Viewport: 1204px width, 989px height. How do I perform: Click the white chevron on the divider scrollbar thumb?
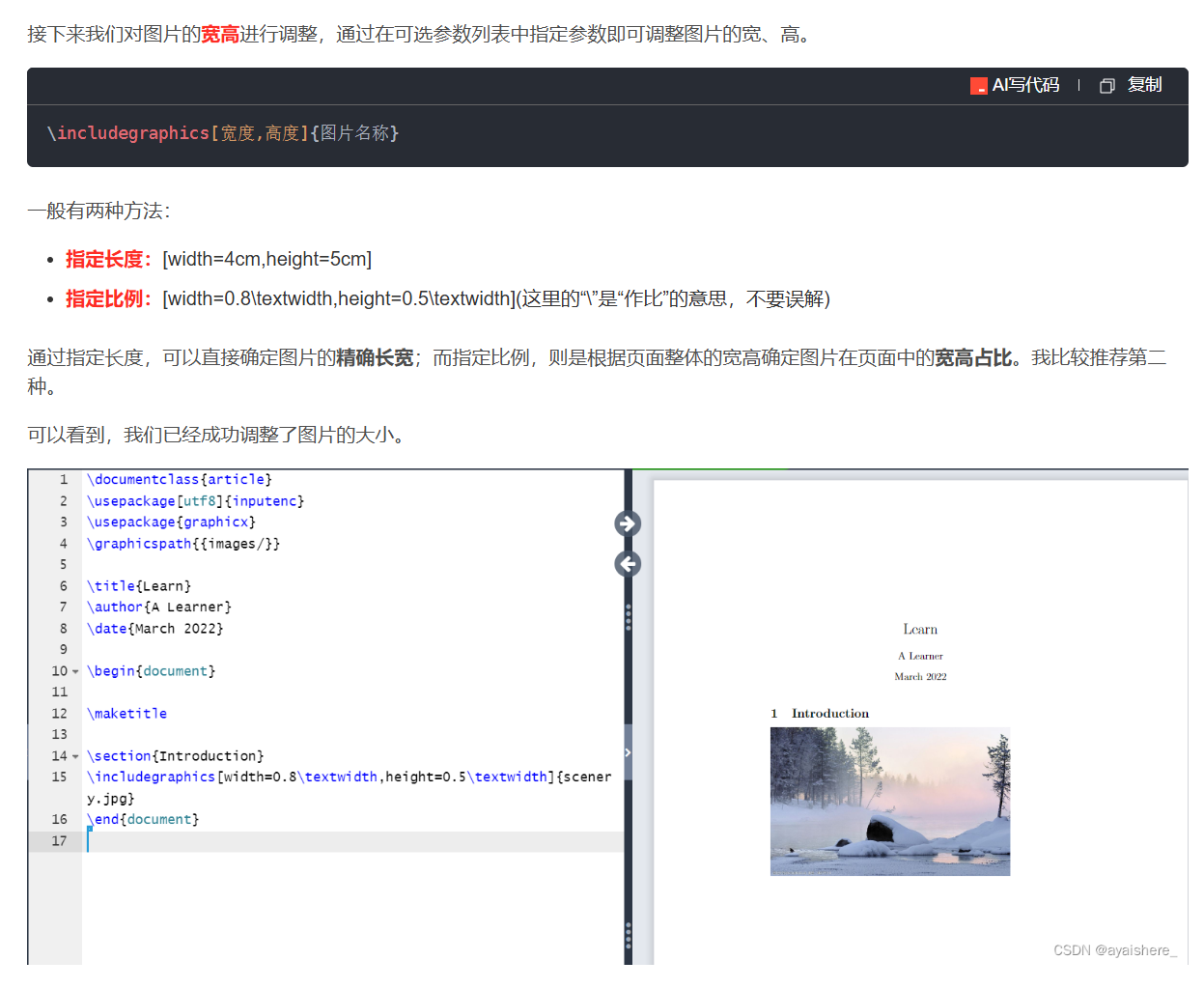(628, 753)
